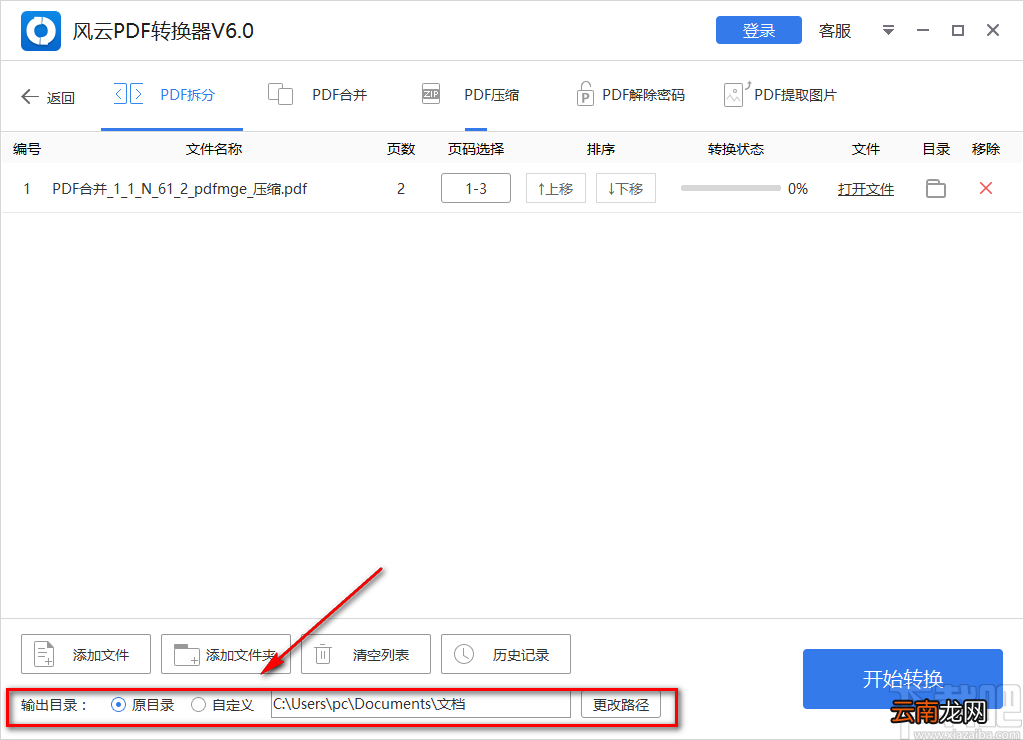This screenshot has width=1024, height=740.
Task: Select the 自定义 radio option
Action: point(223,705)
